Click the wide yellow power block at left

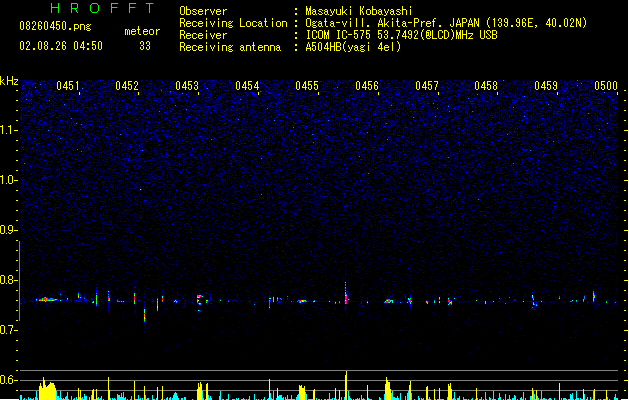tap(47, 391)
